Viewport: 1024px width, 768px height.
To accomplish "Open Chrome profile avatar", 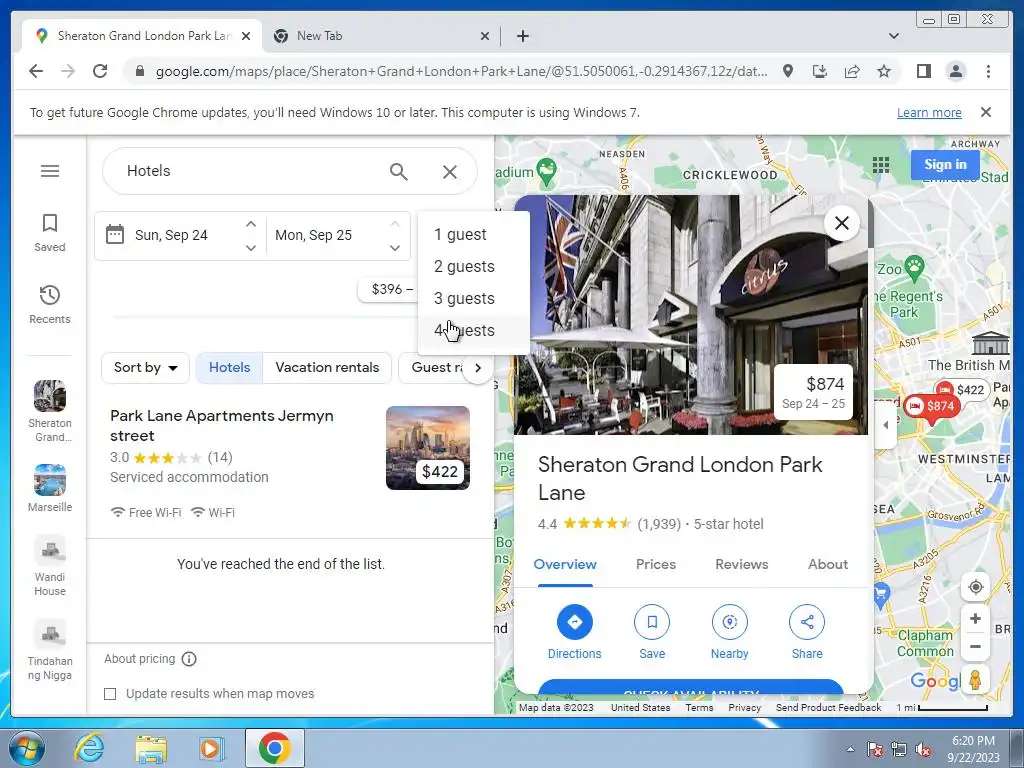I will pos(955,71).
